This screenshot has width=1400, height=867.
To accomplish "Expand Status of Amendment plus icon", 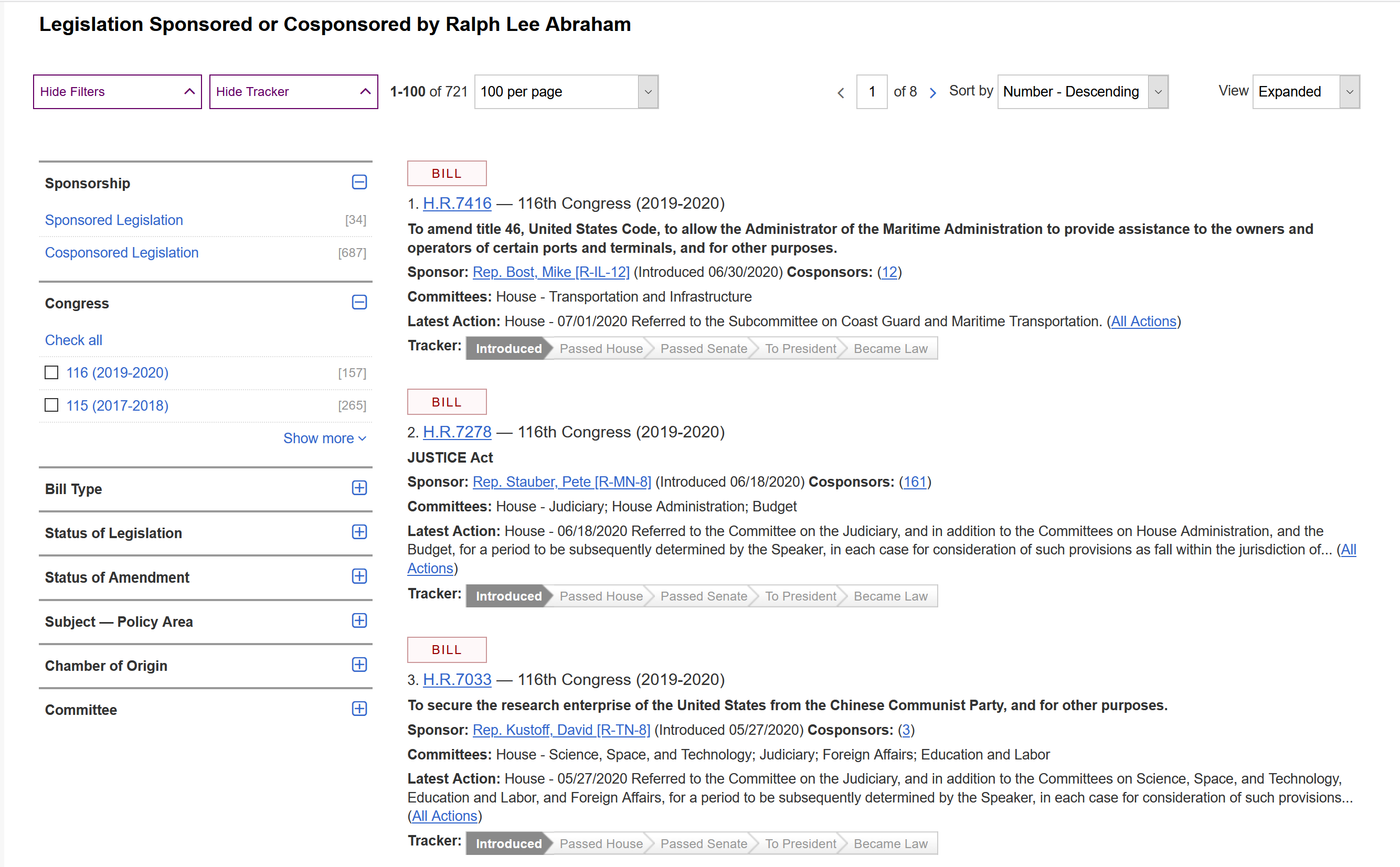I will 359,576.
